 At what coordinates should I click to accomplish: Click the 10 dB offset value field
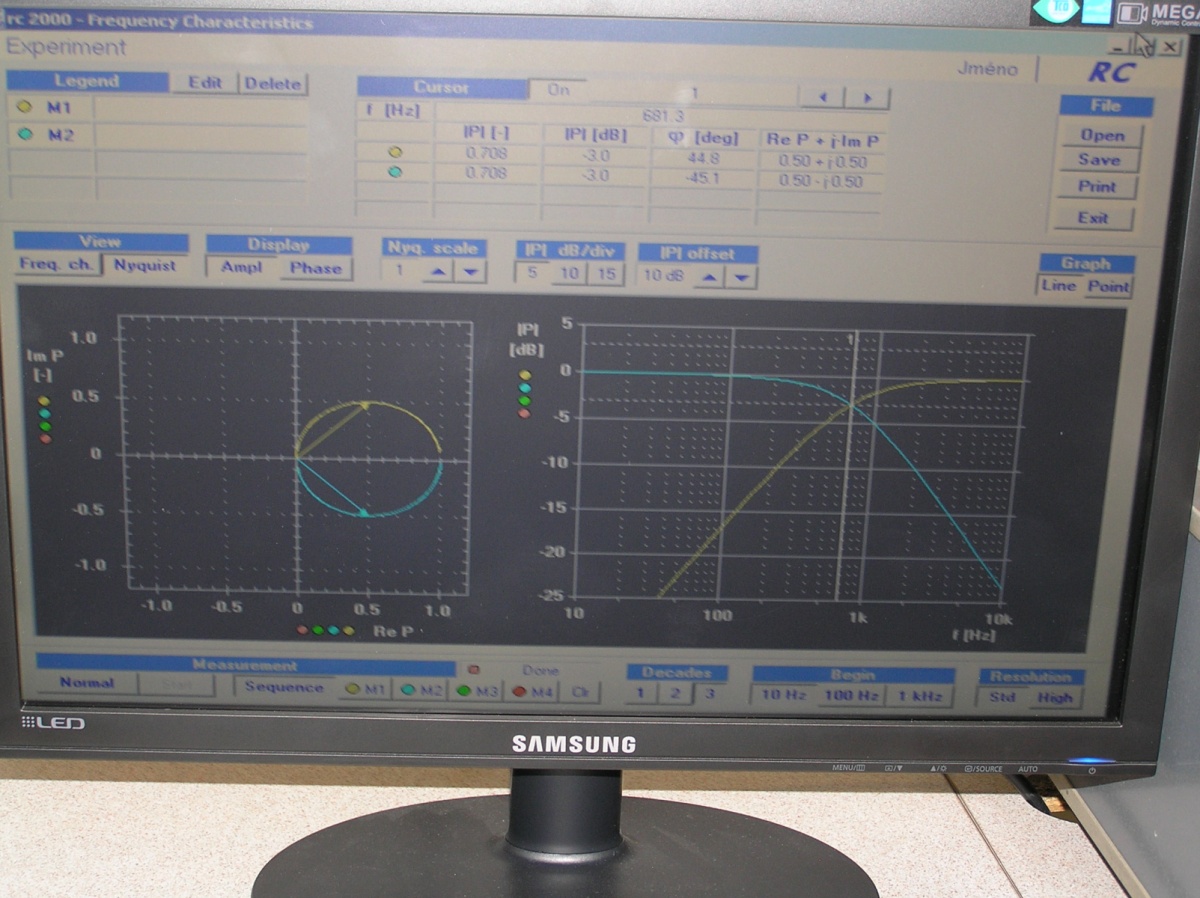(x=664, y=275)
